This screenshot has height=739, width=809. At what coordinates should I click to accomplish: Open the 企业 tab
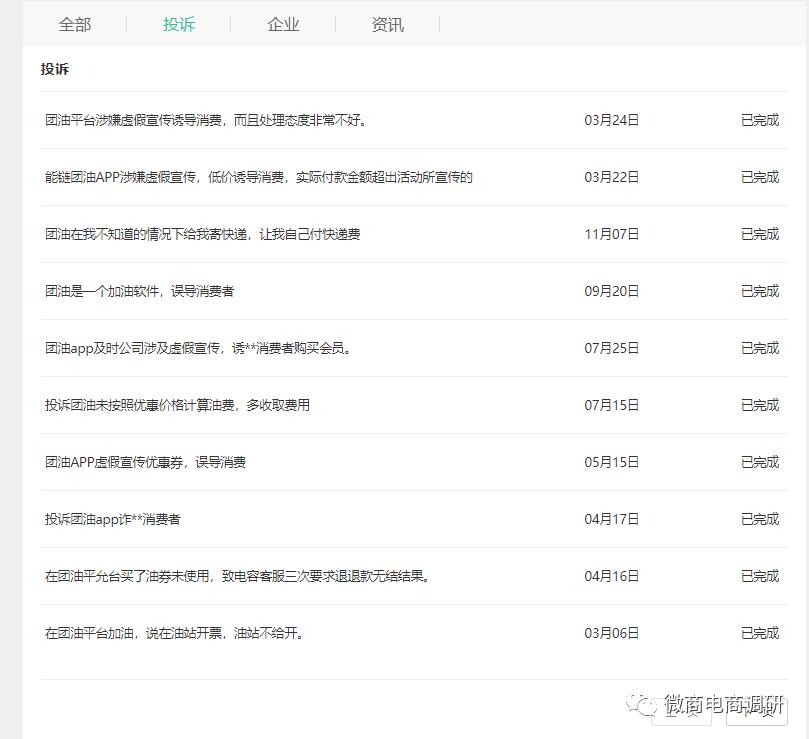(283, 24)
